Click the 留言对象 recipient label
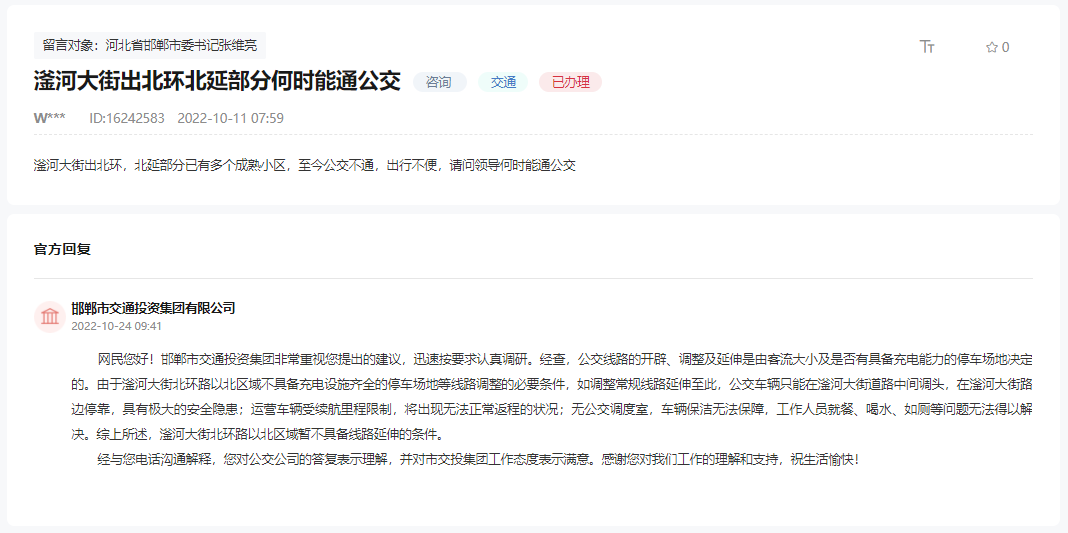This screenshot has width=1068, height=533. (x=150, y=46)
